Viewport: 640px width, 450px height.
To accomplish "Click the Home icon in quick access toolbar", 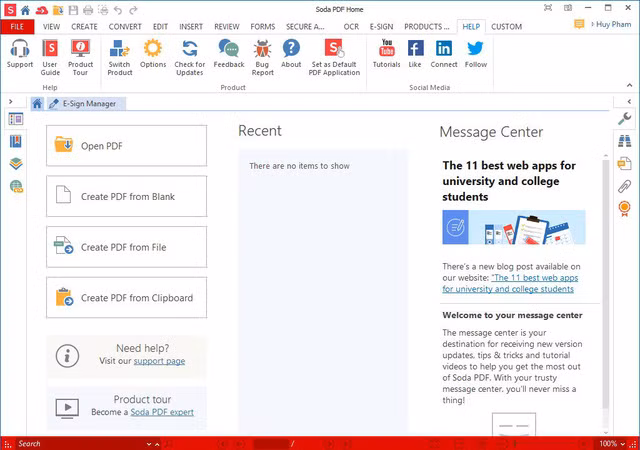I will [x=25, y=10].
